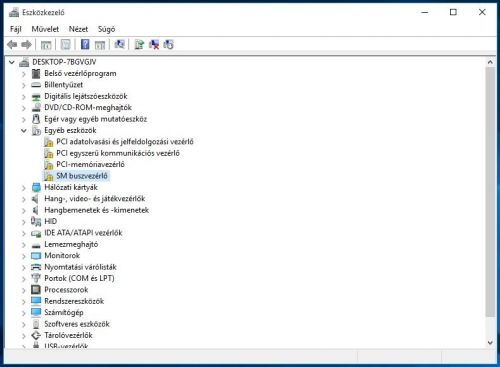Screen dimensions: 500x367
Task: Open the Fájl menu
Action: (x=16, y=29)
